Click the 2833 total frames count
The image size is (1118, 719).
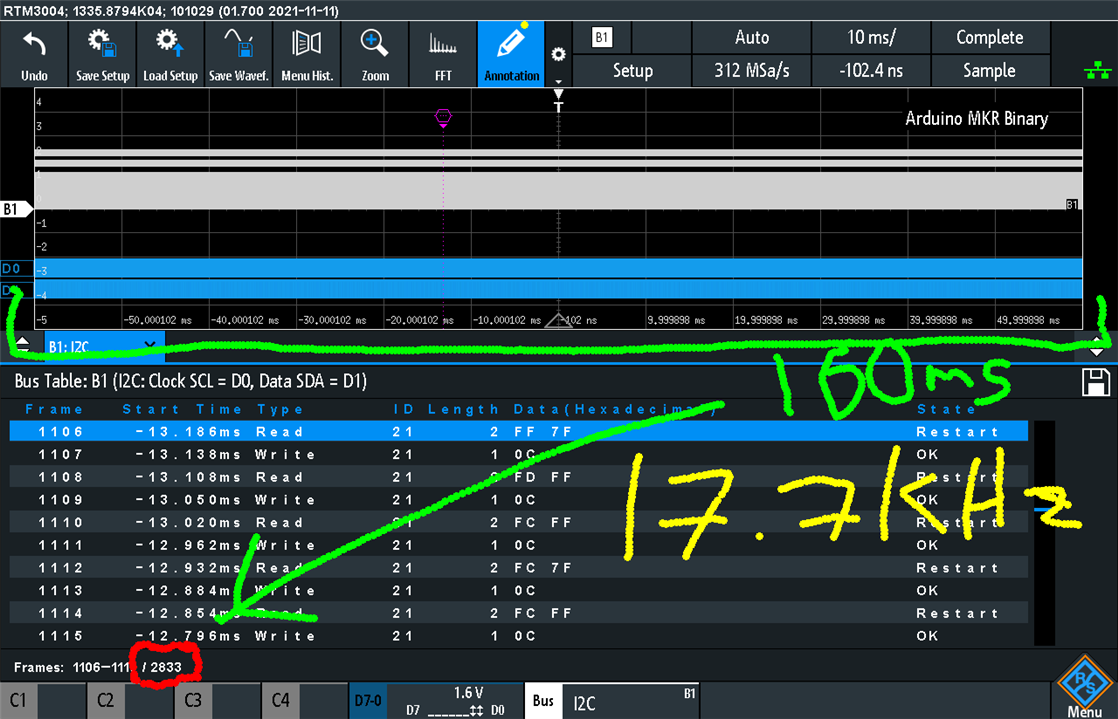(166, 668)
